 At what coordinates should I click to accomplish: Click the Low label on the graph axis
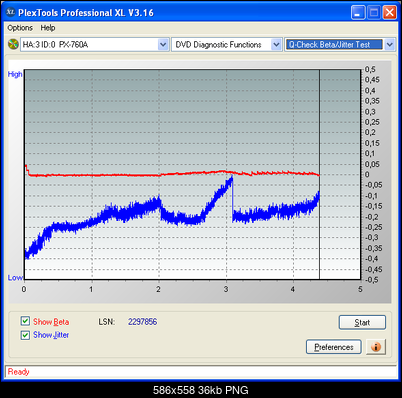click(15, 278)
